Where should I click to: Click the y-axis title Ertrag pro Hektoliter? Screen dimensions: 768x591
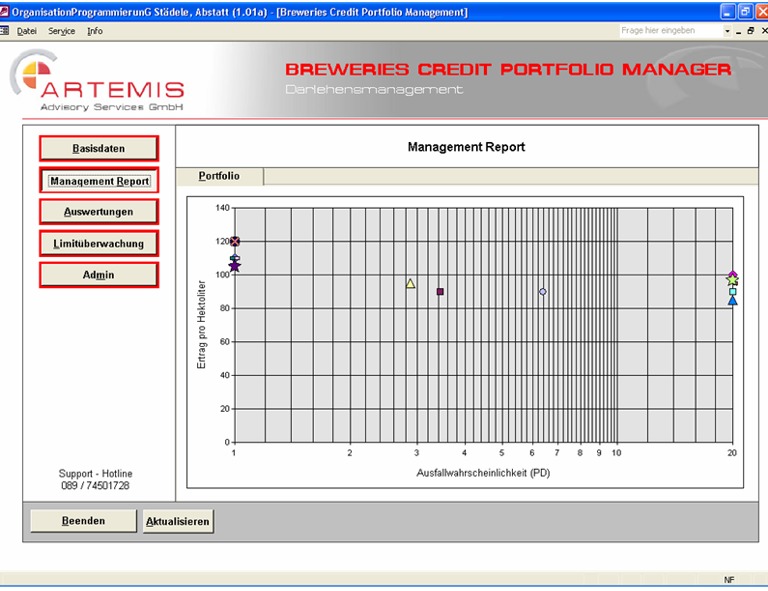201,324
